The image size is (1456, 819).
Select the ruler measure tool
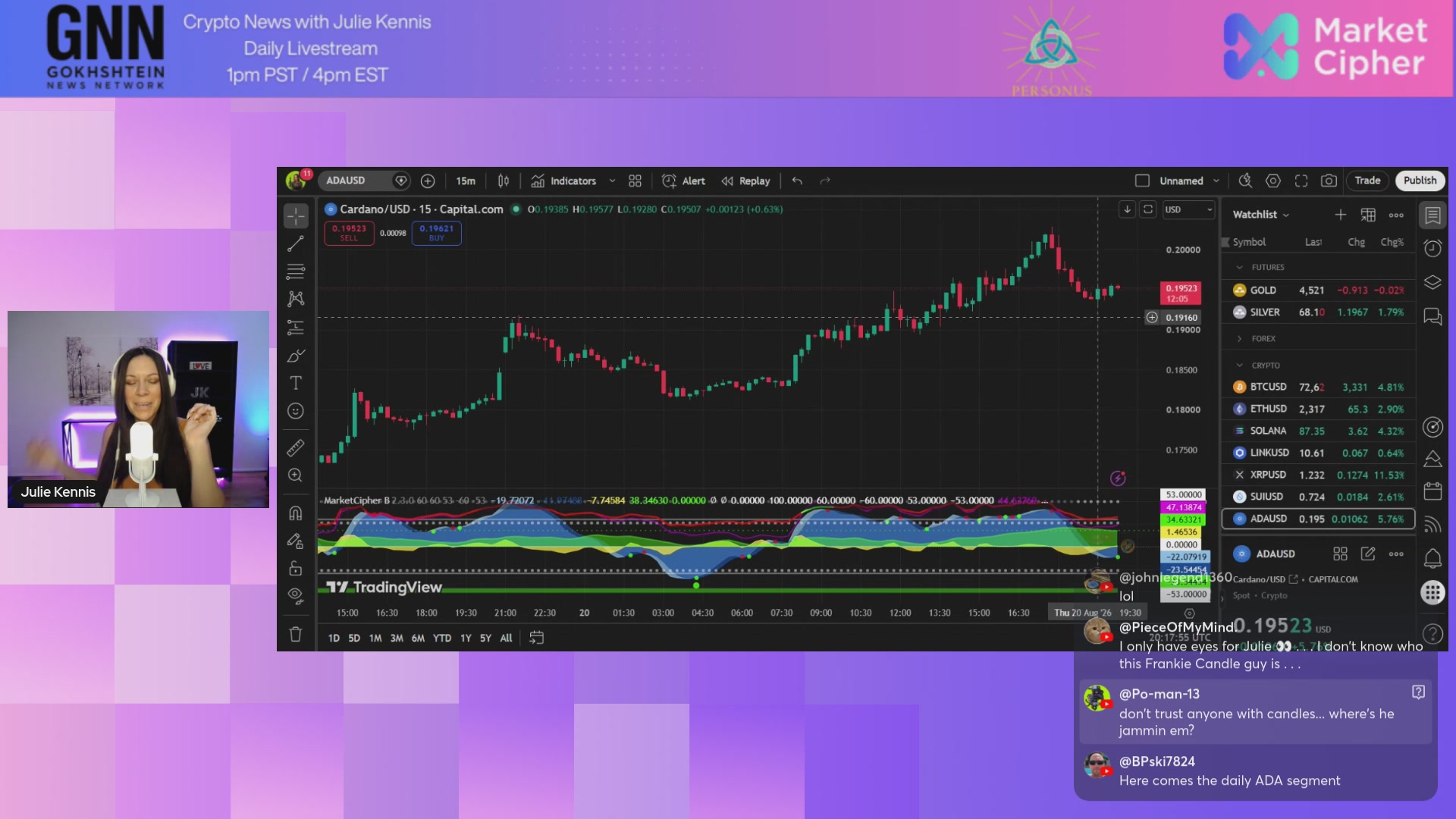296,447
